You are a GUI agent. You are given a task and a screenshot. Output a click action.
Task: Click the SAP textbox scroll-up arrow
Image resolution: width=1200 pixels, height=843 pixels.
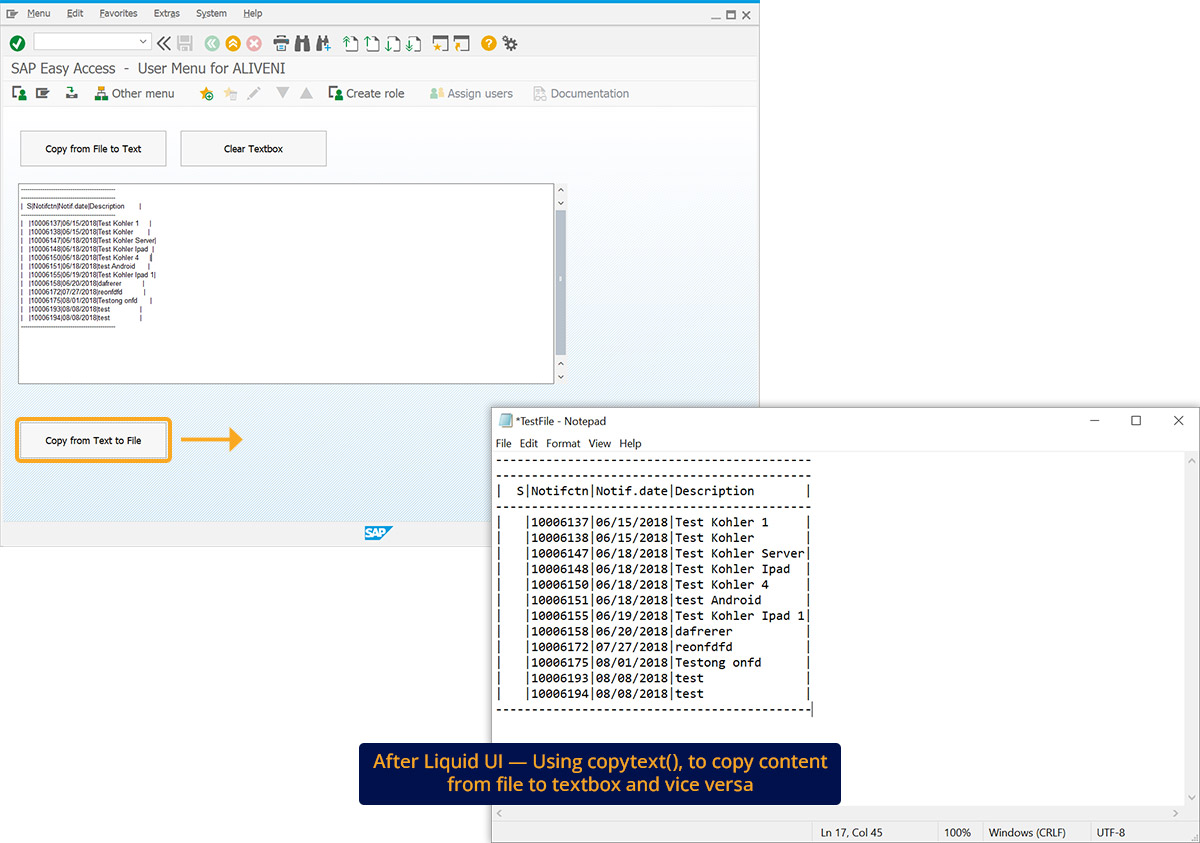(561, 190)
